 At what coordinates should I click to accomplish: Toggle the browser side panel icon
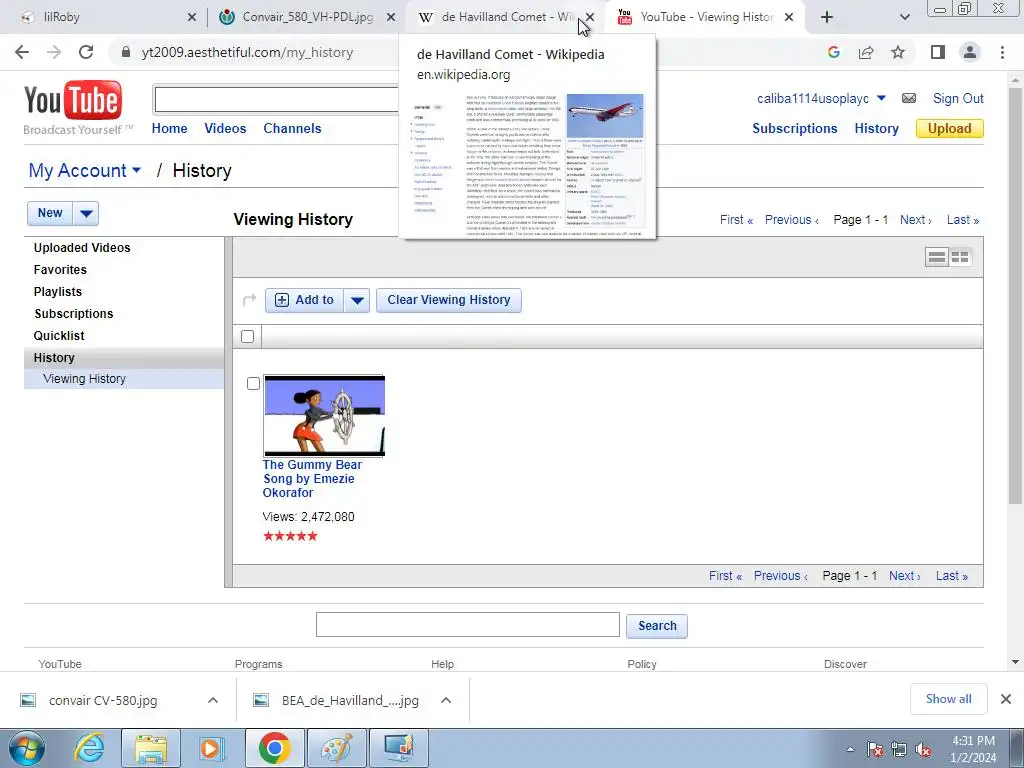point(938,52)
